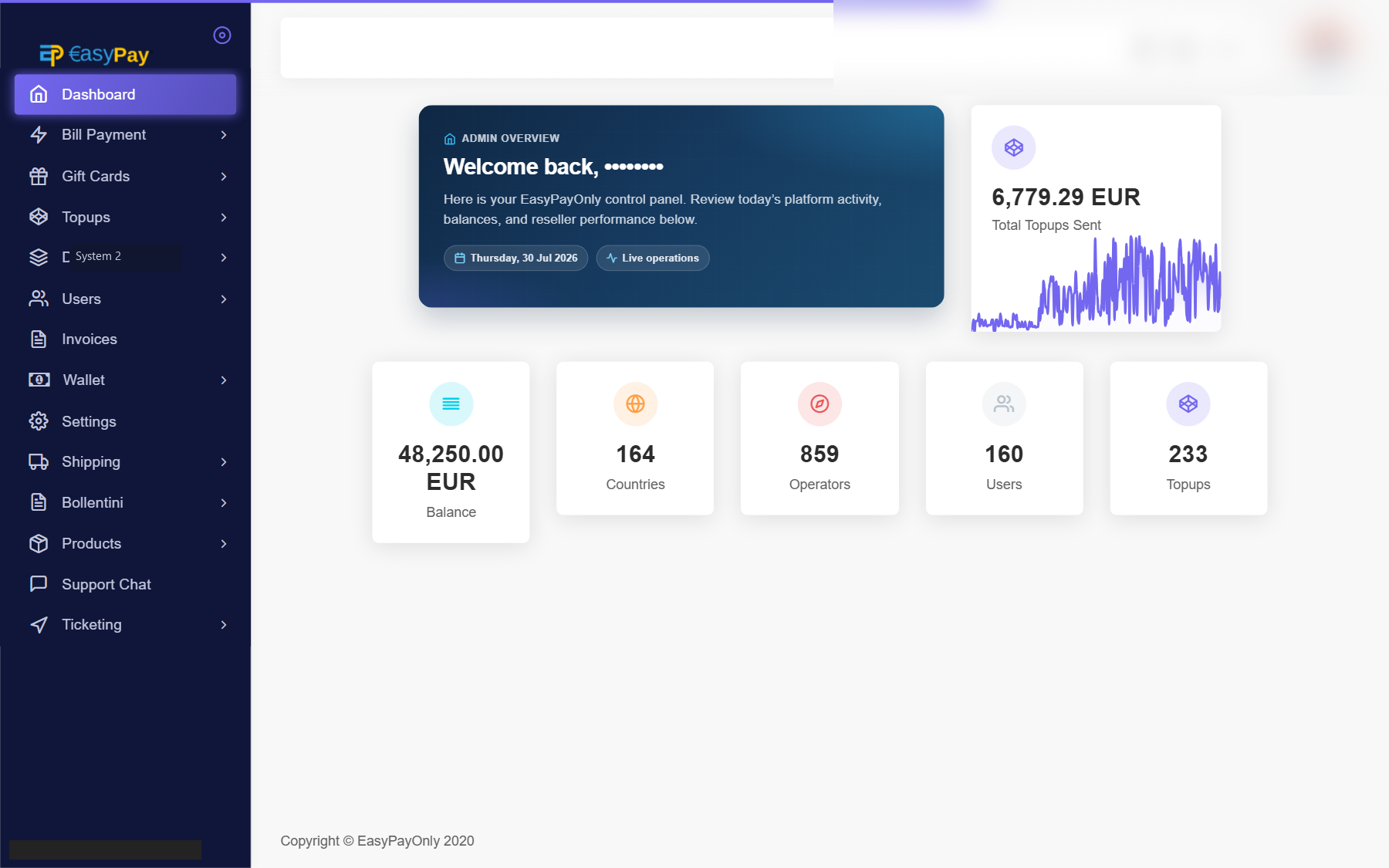The height and width of the screenshot is (868, 1389).
Task: Expand the Gift Cards chevron
Action: point(224,176)
